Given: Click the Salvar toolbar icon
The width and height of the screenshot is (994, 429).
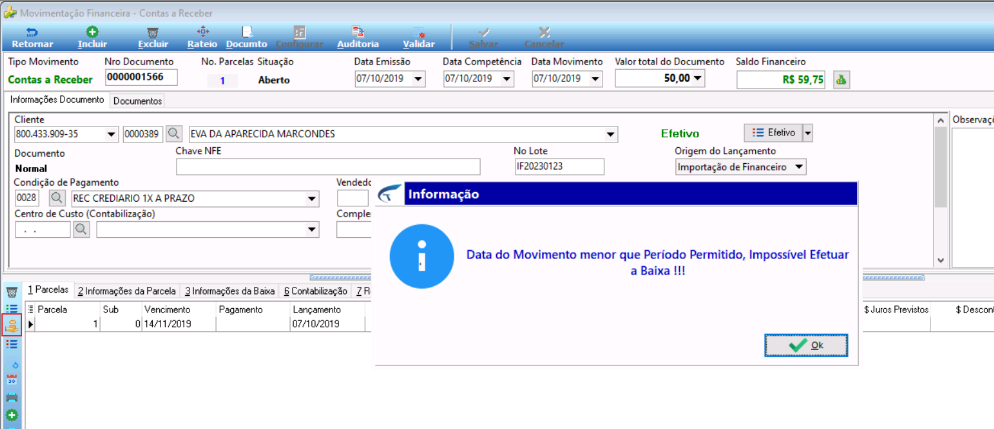Looking at the screenshot, I should click(x=483, y=38).
